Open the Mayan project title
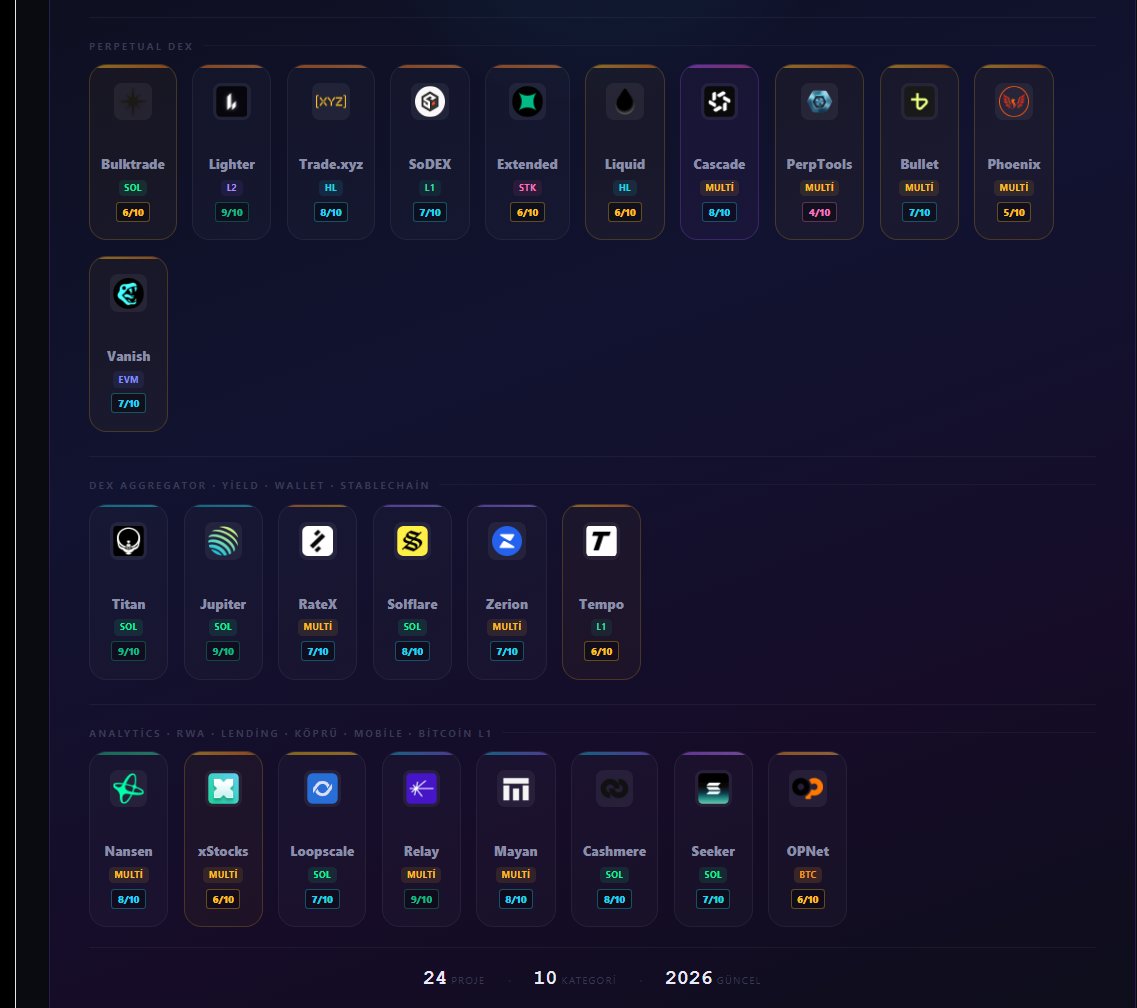 point(516,851)
